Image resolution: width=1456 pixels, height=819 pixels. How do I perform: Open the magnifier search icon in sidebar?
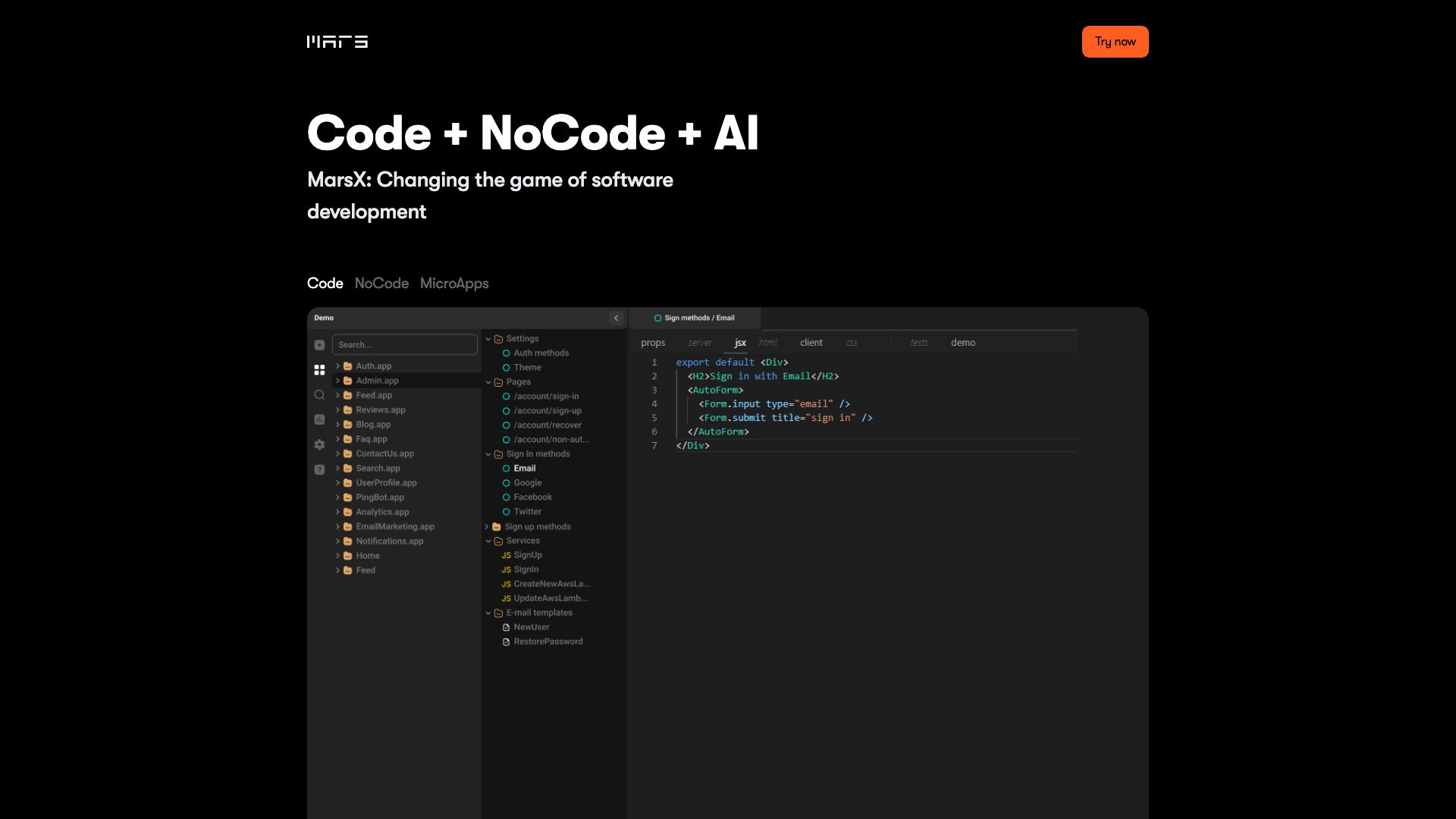pyautogui.click(x=319, y=395)
